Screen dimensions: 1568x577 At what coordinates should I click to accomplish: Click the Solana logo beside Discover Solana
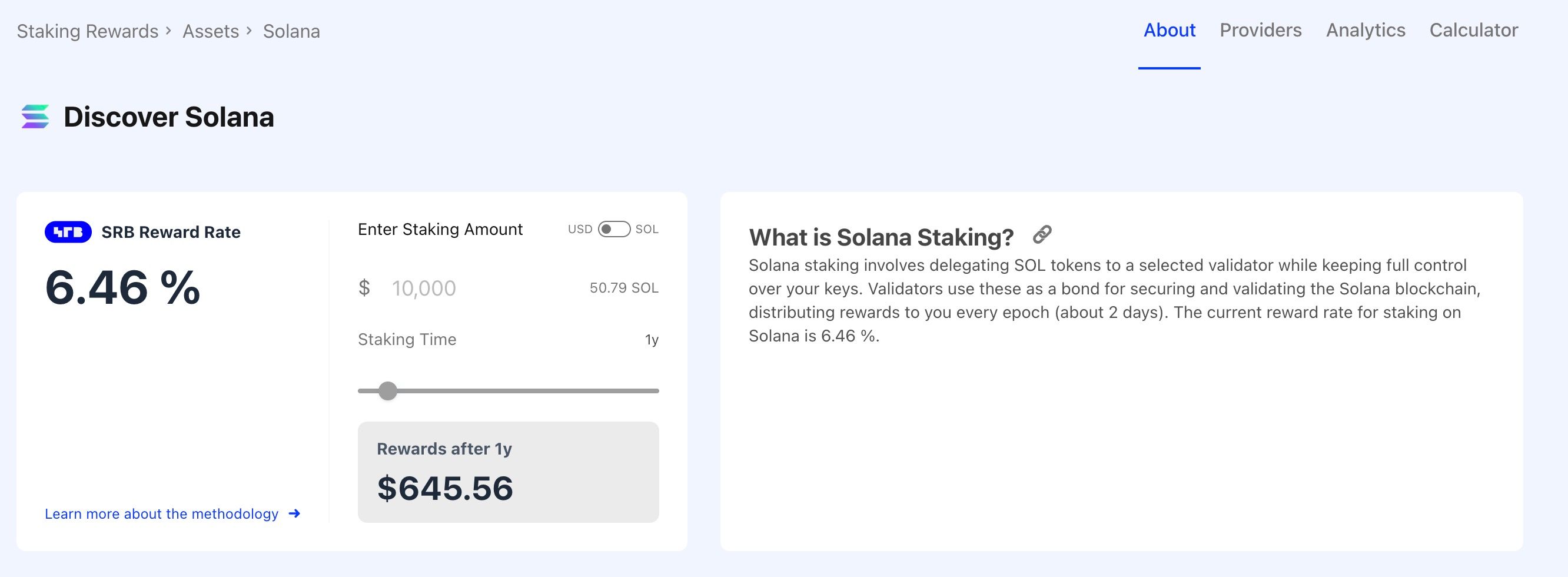[x=35, y=117]
